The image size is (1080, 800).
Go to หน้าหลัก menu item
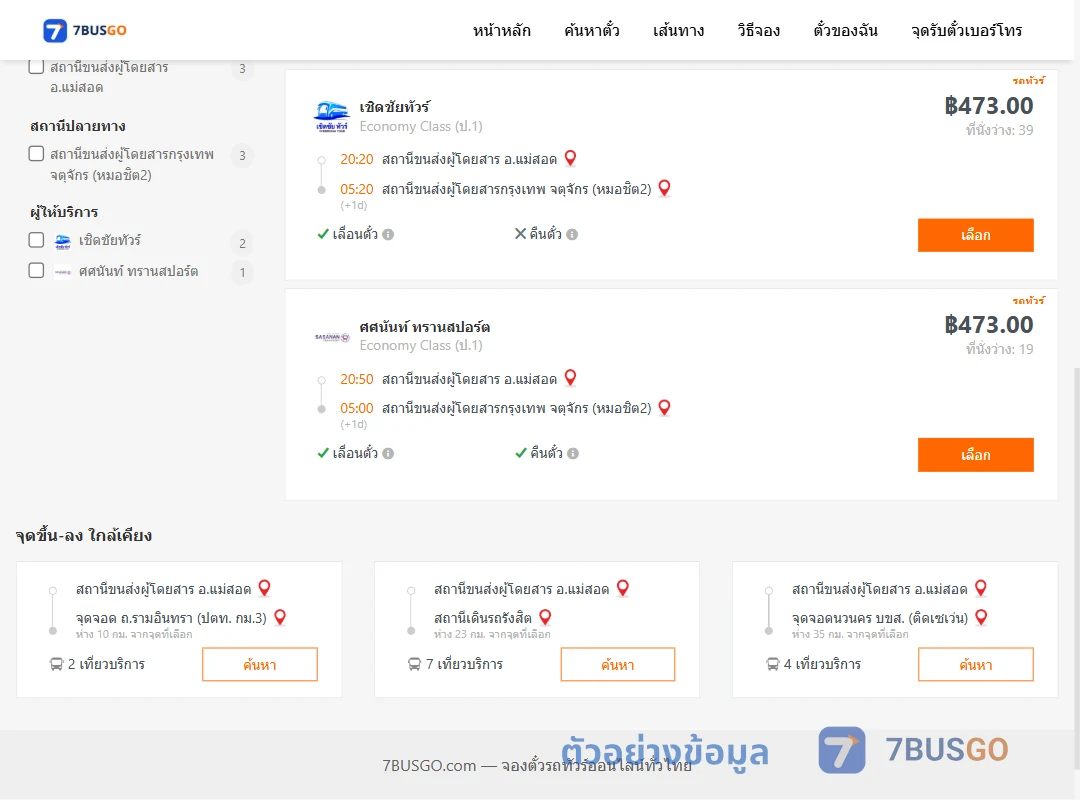501,30
